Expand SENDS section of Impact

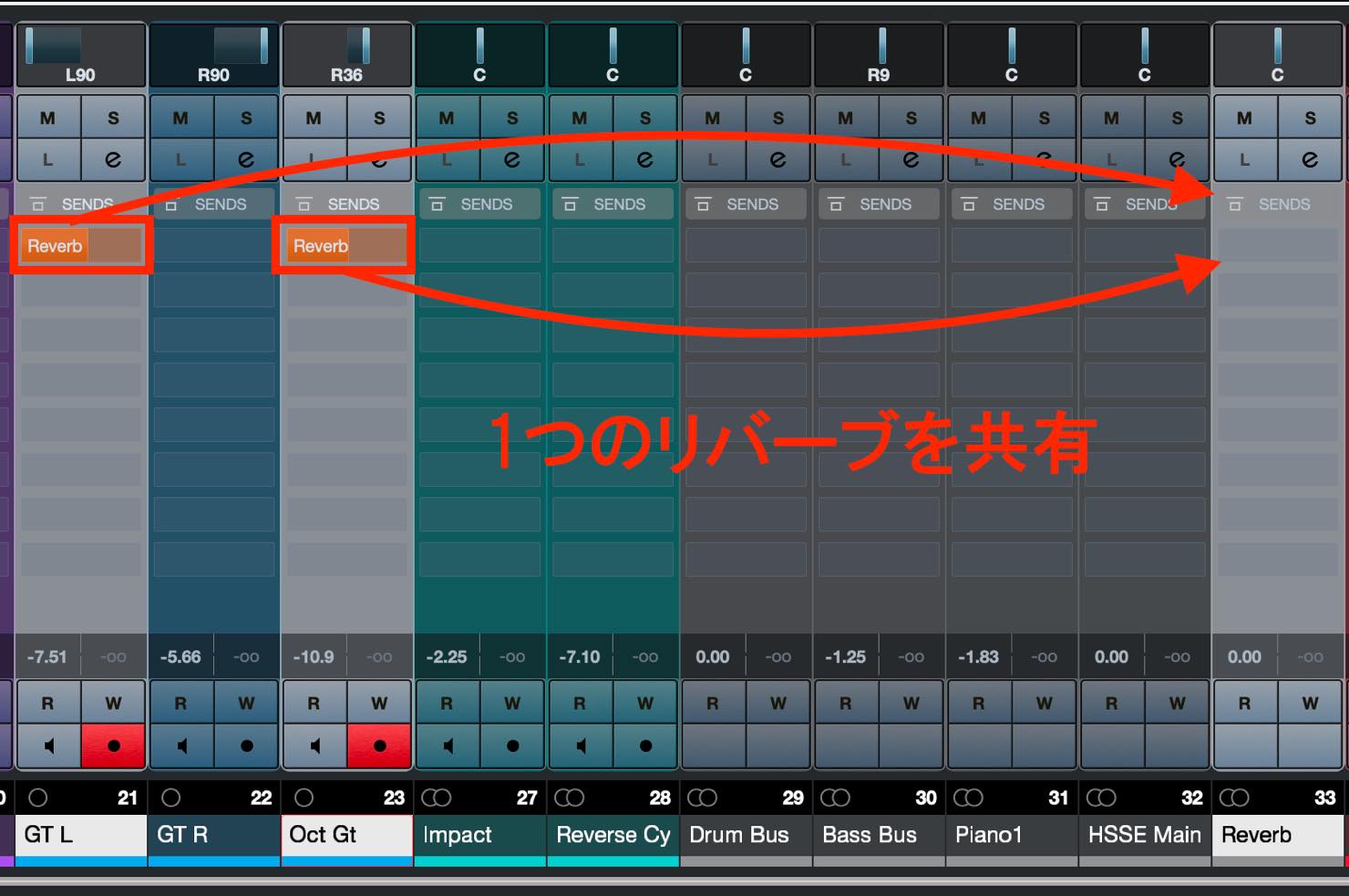pyautogui.click(x=480, y=204)
